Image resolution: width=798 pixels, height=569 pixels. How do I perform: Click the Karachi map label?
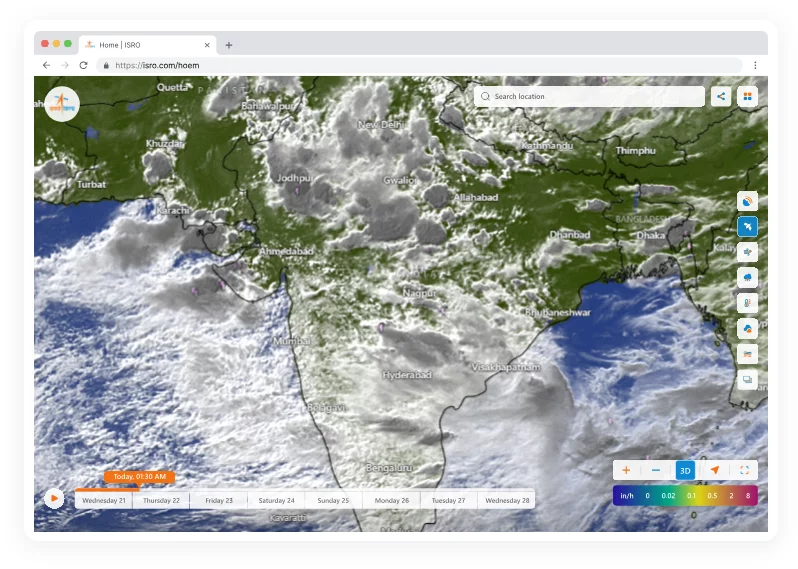[173, 210]
